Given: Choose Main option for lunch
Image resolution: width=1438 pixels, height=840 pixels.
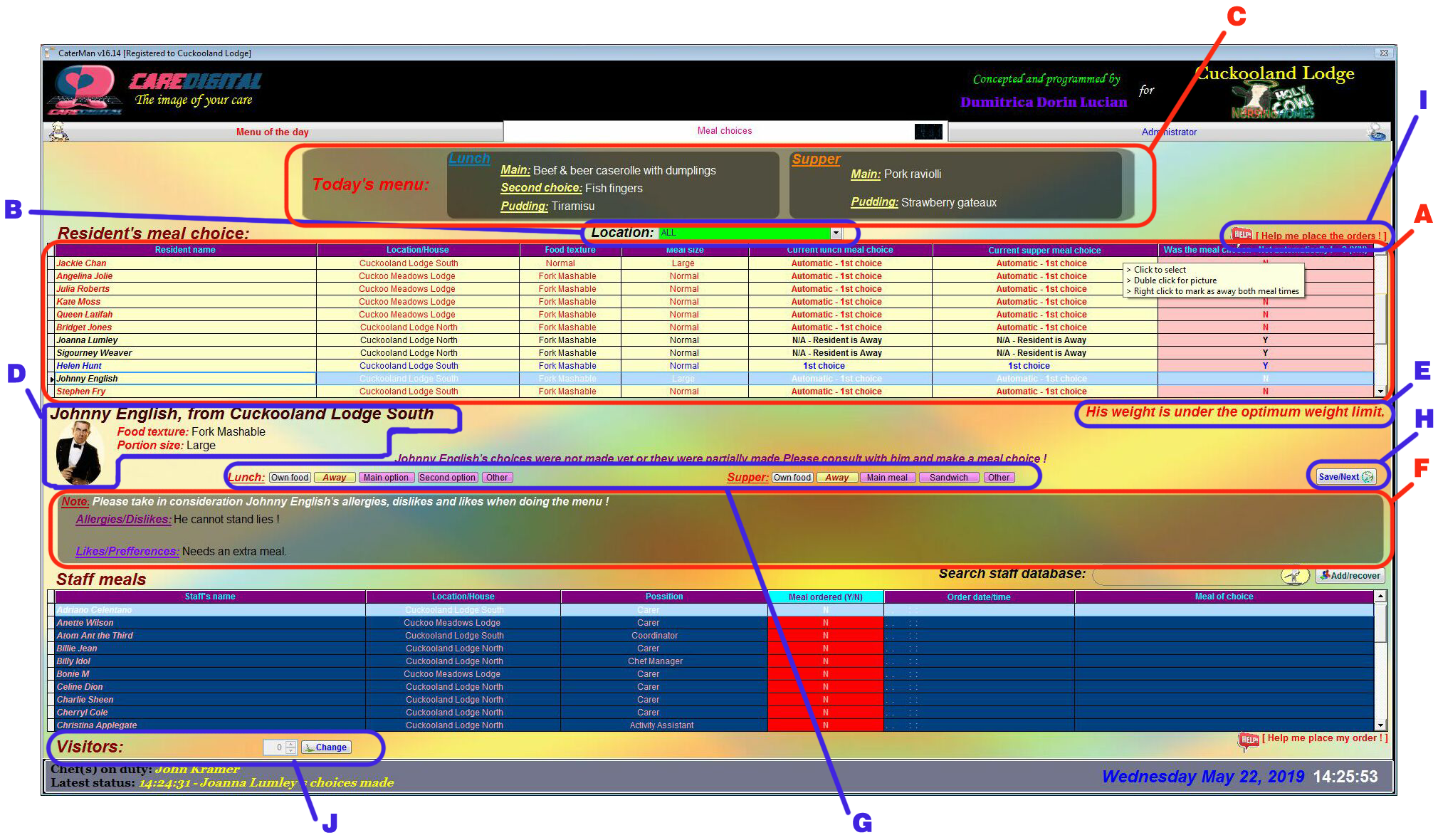Looking at the screenshot, I should point(386,478).
